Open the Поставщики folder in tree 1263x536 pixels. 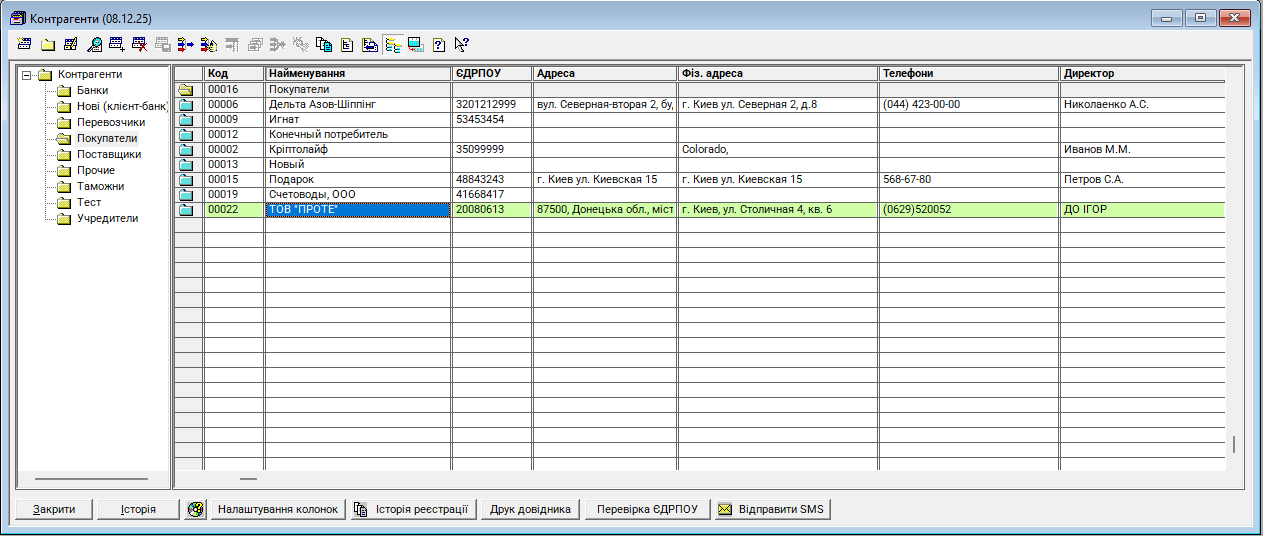pos(108,154)
